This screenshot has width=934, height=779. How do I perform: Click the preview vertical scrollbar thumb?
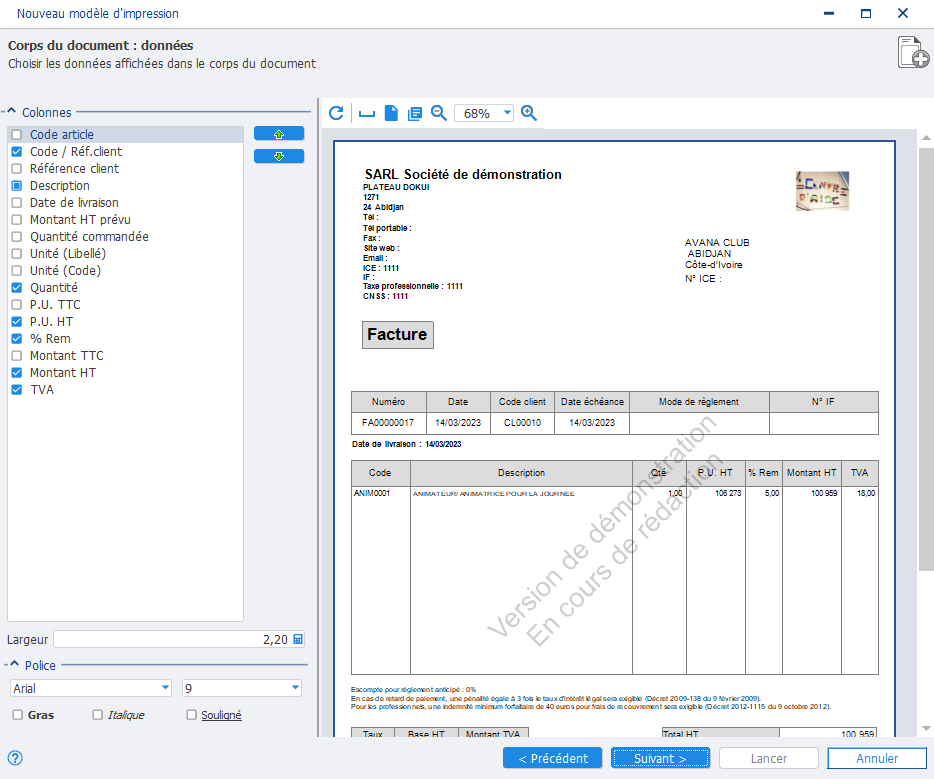pos(926,359)
